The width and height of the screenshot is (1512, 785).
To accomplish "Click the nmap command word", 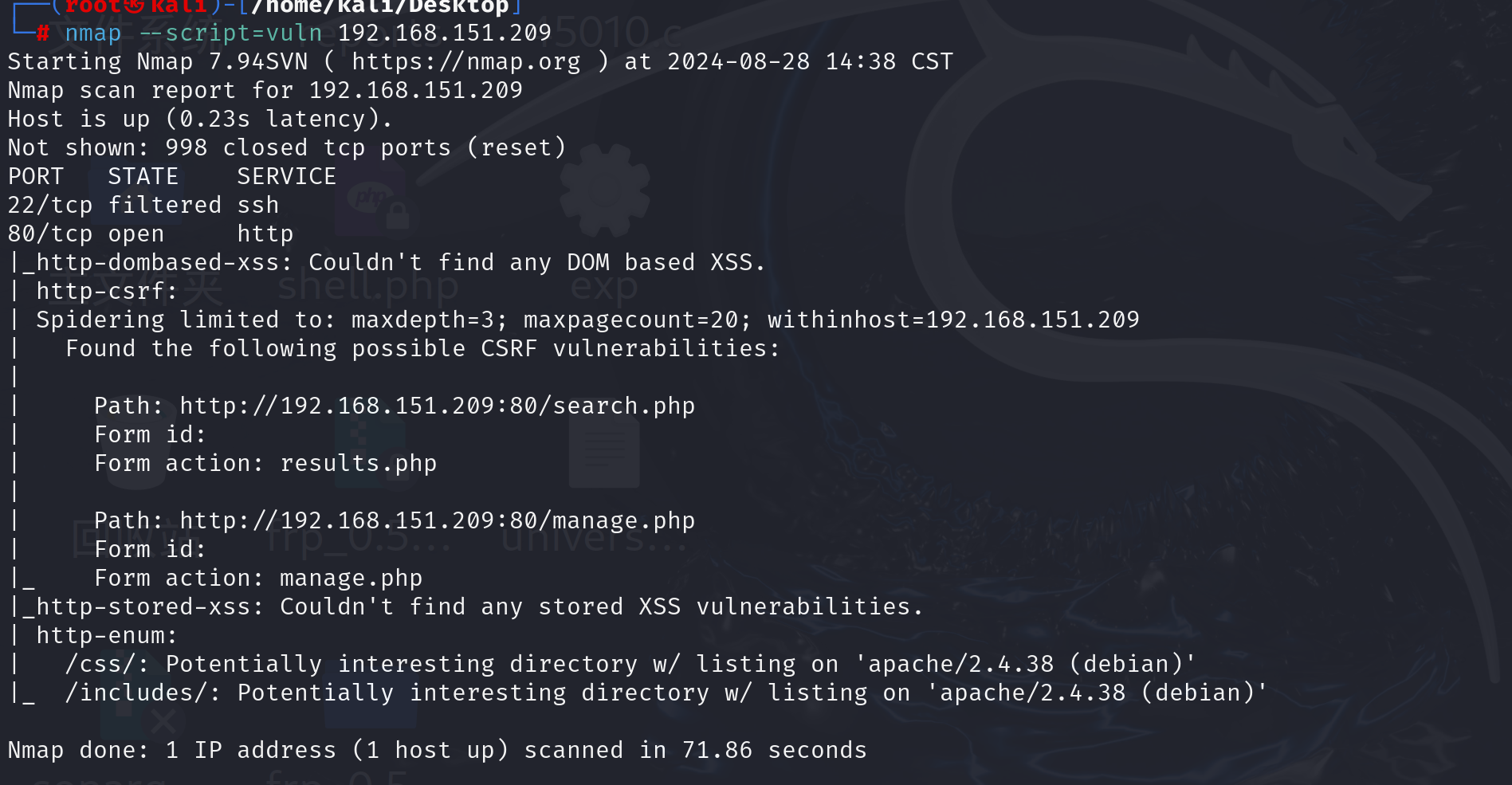I will [x=92, y=33].
